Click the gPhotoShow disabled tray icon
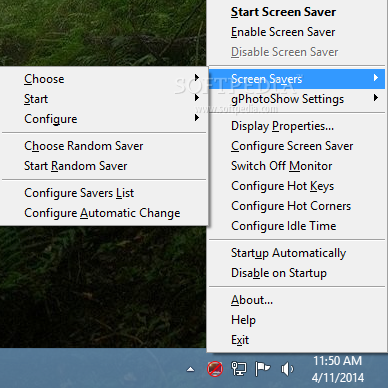The image size is (388, 388). click(215, 369)
